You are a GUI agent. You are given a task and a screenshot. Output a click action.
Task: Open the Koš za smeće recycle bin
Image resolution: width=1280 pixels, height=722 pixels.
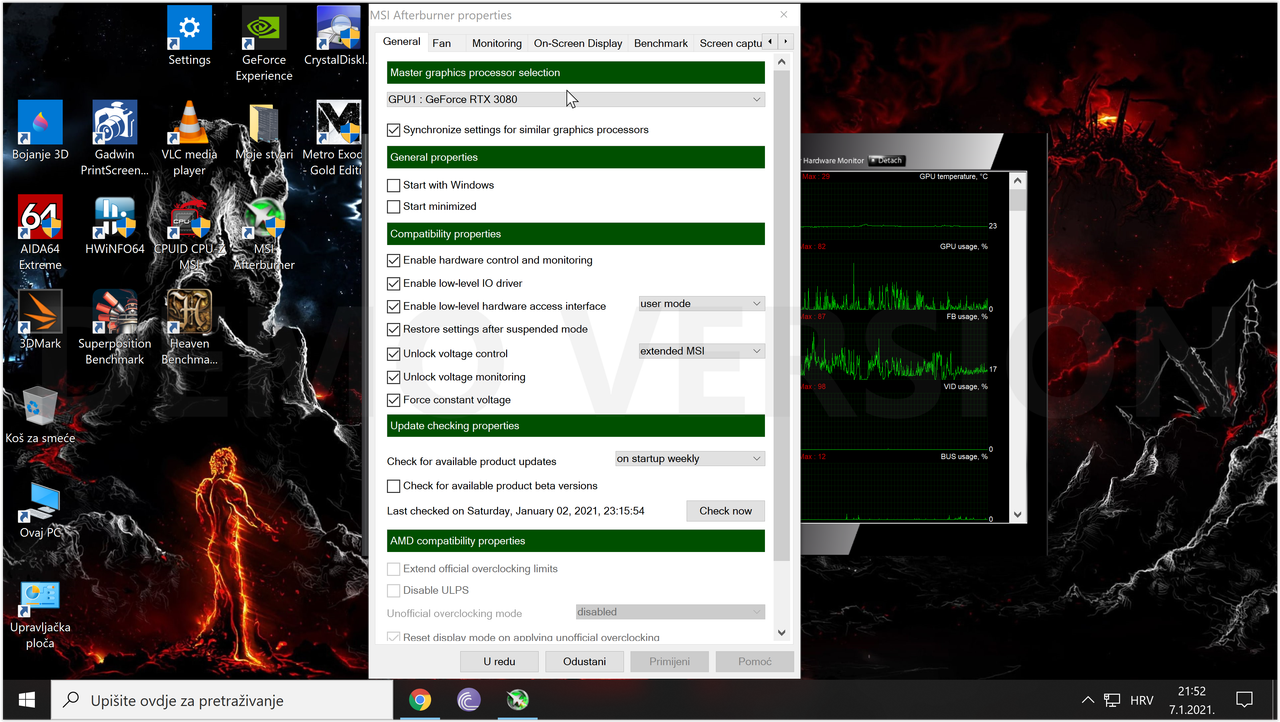(x=40, y=414)
